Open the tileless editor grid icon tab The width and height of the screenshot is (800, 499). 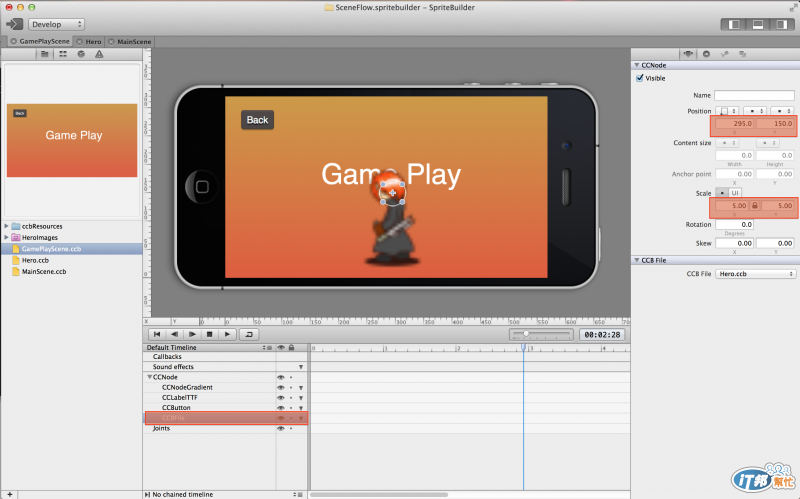pos(63,54)
